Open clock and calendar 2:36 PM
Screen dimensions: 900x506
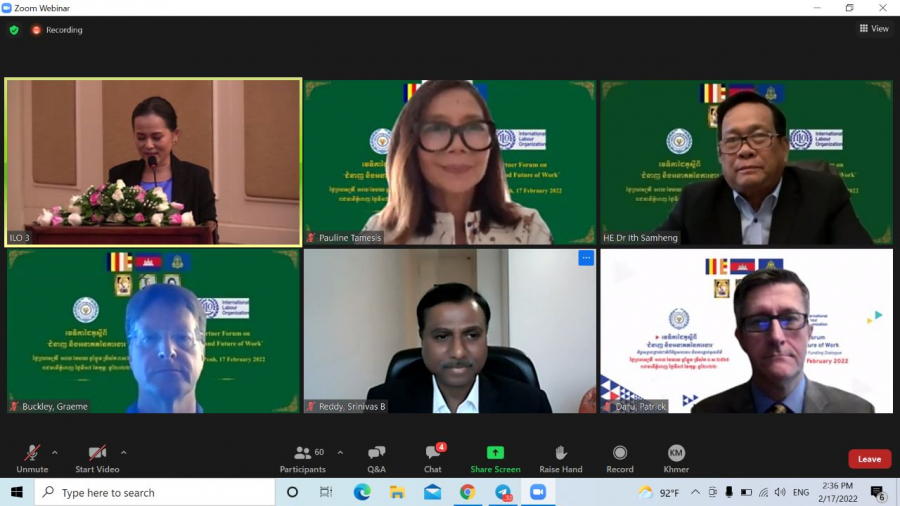[x=837, y=492]
